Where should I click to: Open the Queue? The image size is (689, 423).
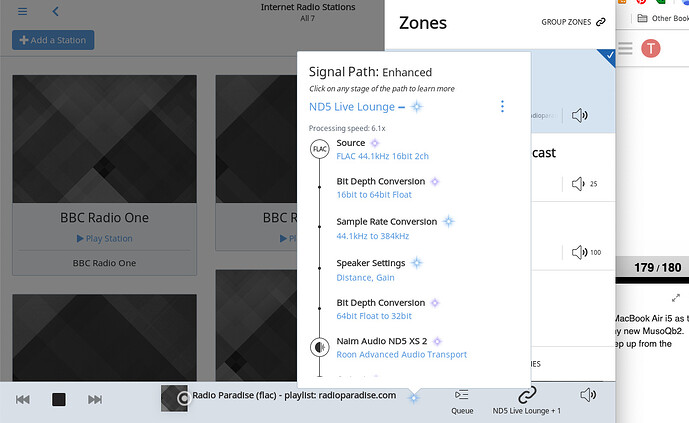(462, 399)
